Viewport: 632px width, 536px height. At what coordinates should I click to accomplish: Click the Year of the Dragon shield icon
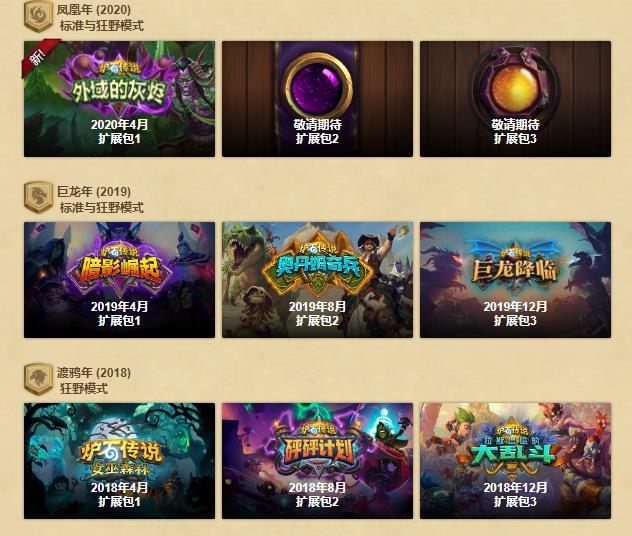[x=38, y=197]
